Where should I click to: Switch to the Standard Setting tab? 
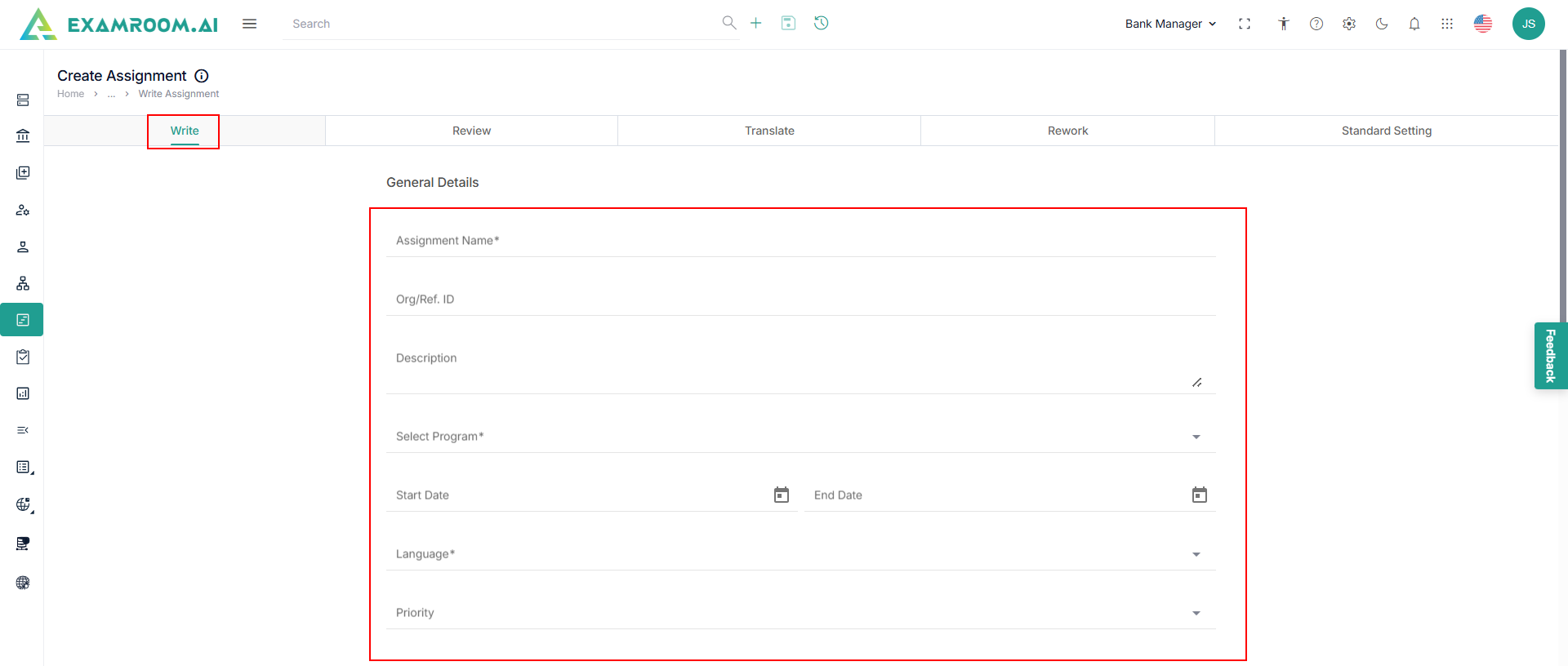point(1387,131)
